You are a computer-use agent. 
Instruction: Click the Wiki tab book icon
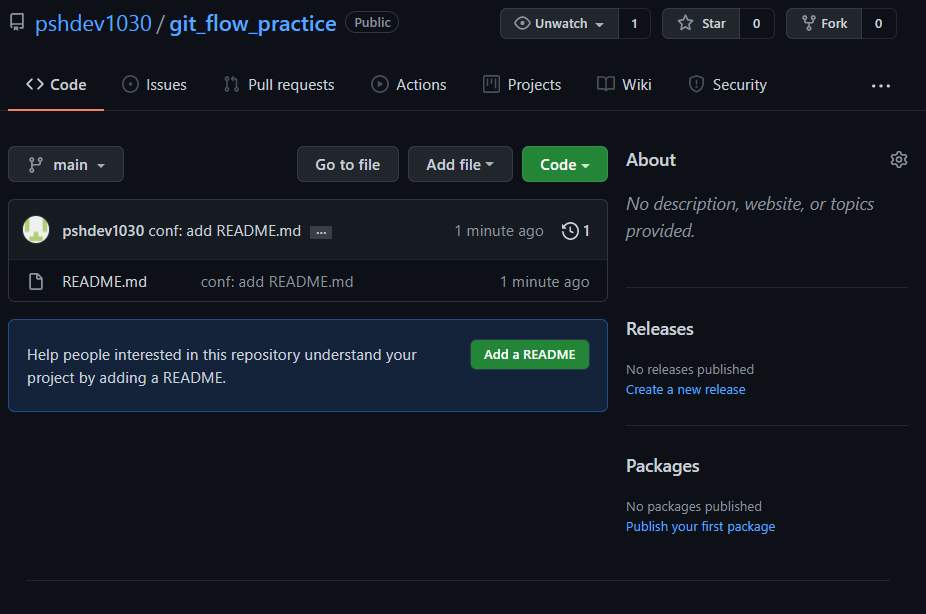606,84
